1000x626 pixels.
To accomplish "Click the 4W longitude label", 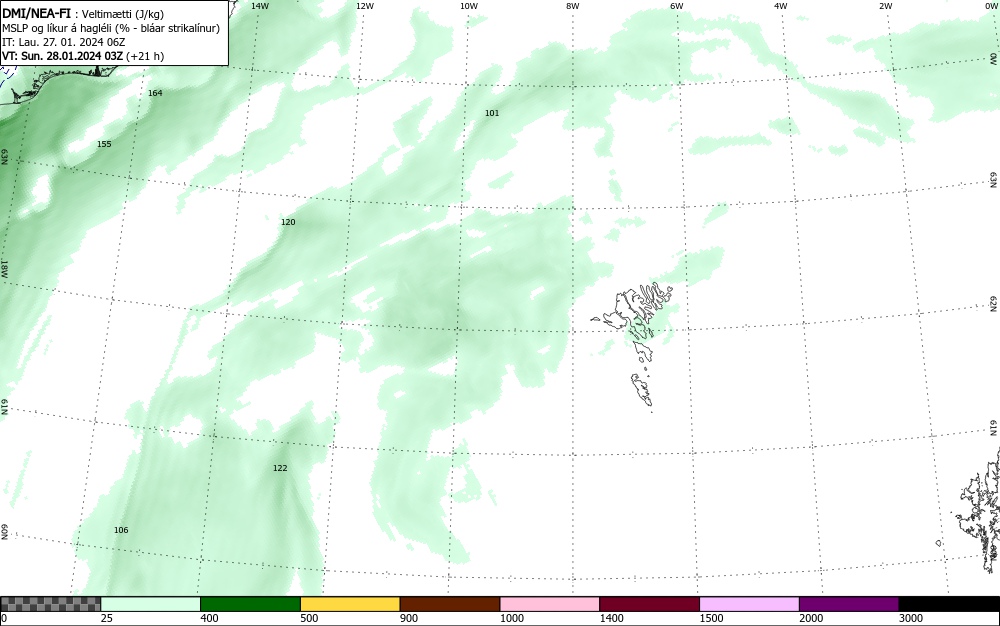I will click(781, 6).
